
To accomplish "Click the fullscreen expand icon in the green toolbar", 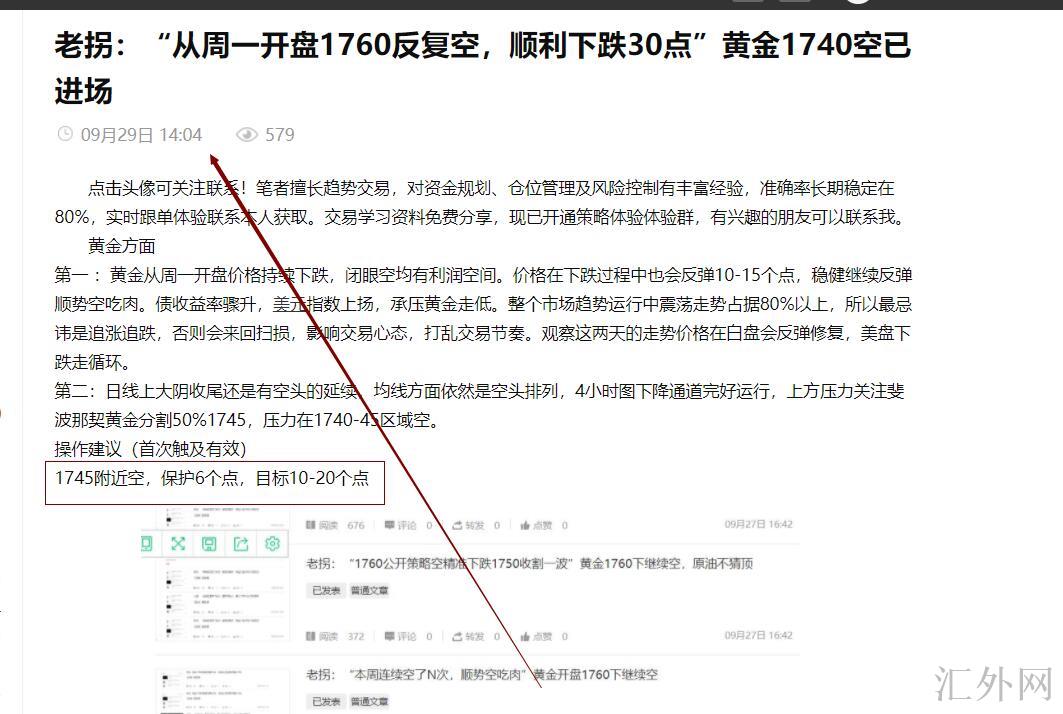I will [178, 543].
